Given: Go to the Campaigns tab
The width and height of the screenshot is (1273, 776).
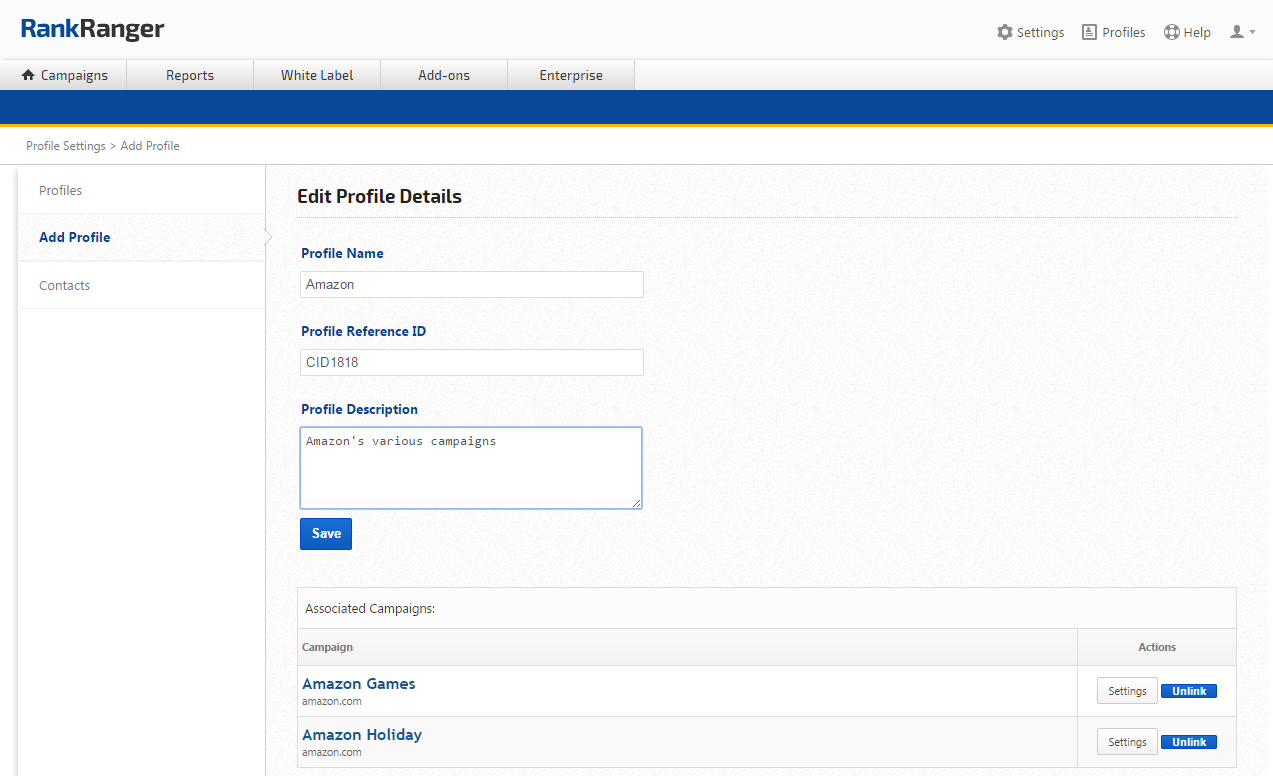Looking at the screenshot, I should tap(64, 75).
